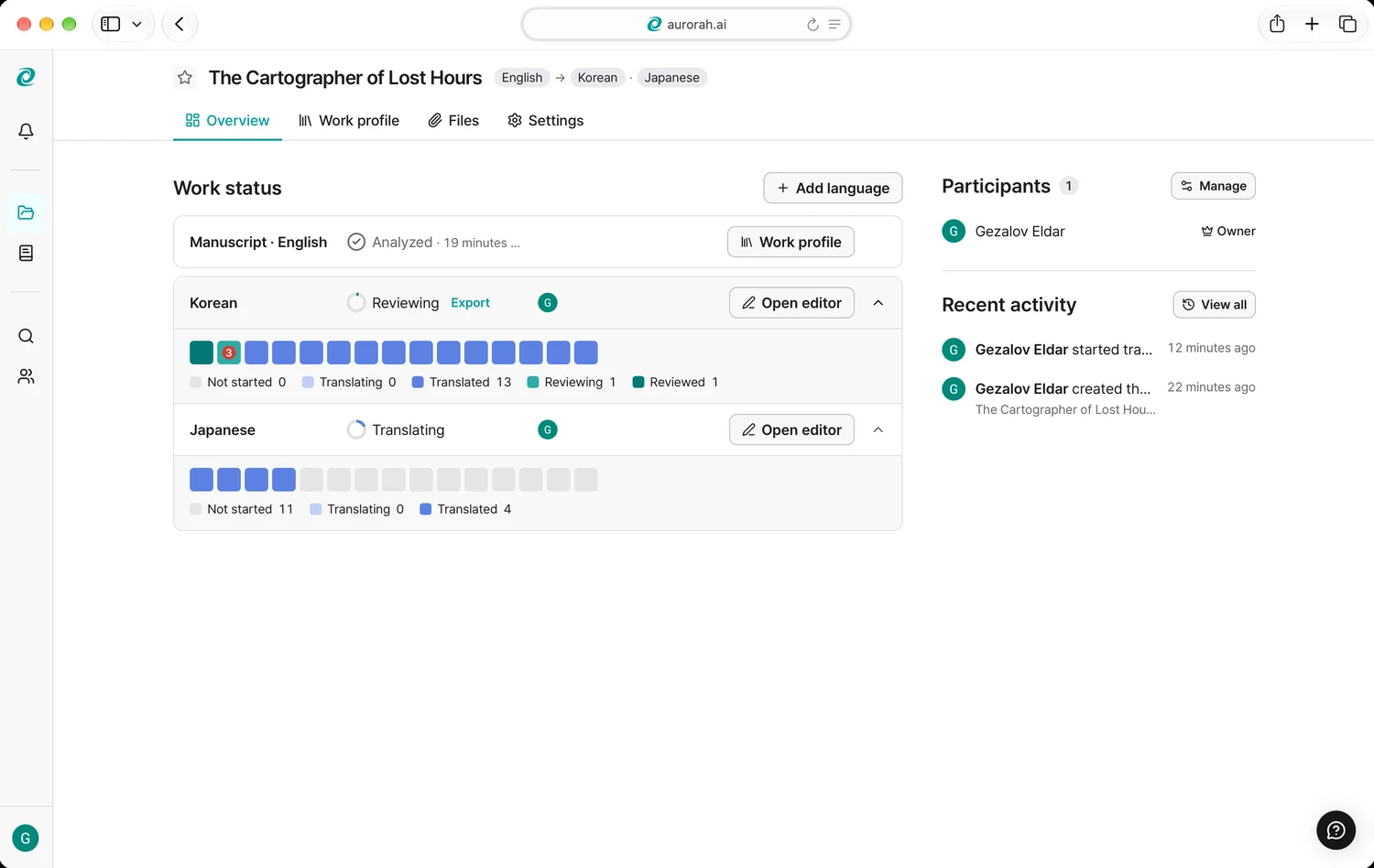The height and width of the screenshot is (868, 1374).
Task: Open notifications bell in sidebar
Action: tap(26, 131)
